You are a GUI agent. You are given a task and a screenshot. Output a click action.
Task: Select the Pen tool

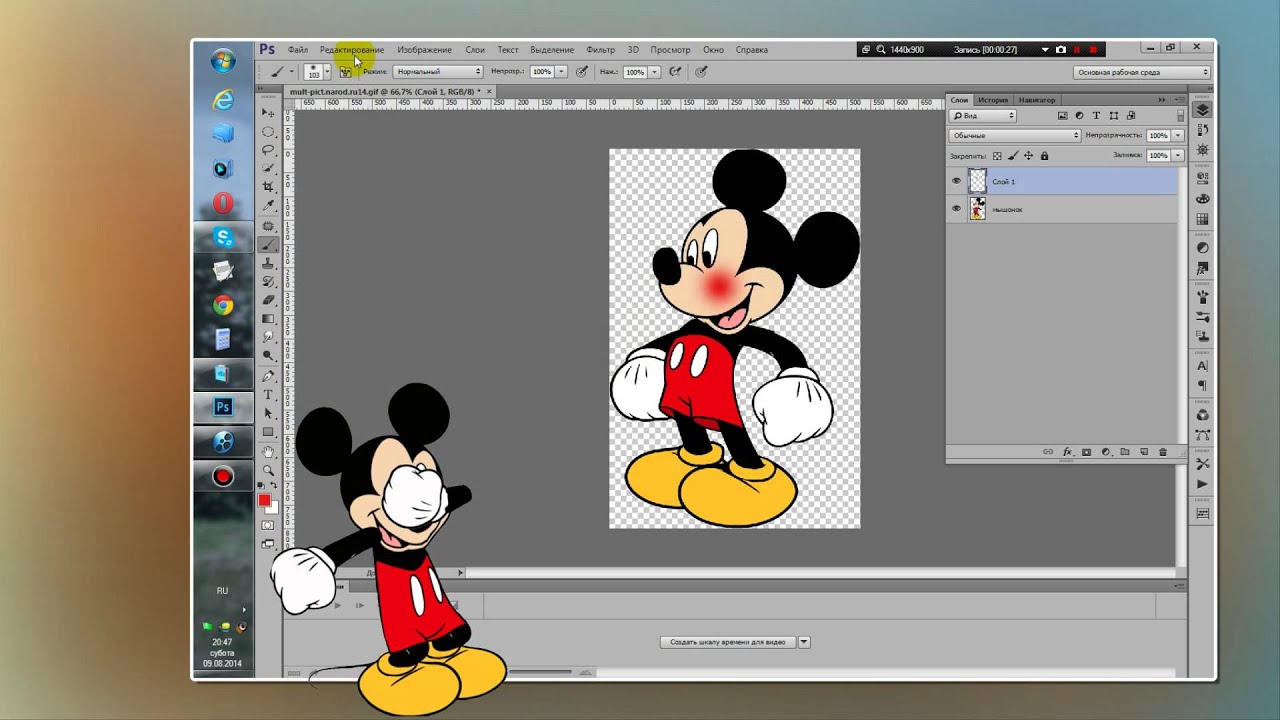click(x=268, y=376)
